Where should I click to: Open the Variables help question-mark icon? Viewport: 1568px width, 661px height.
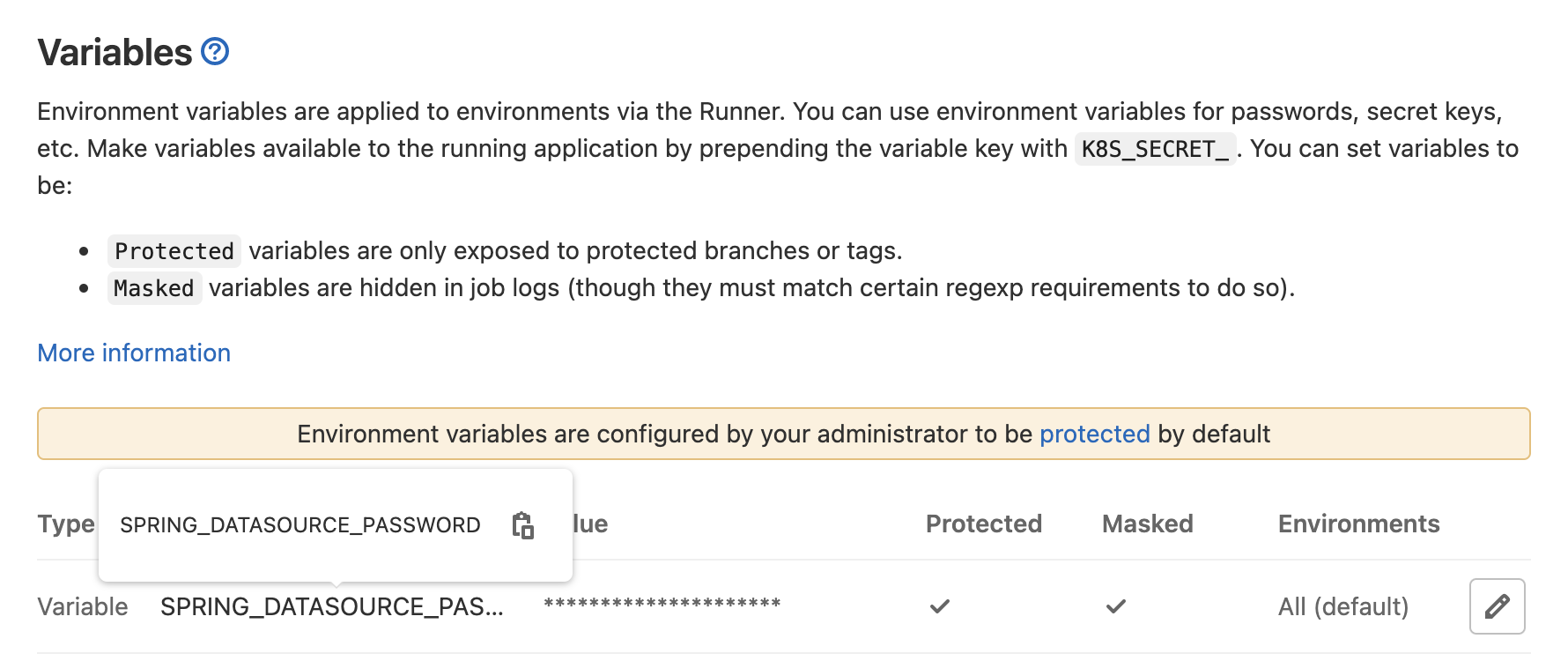point(215,52)
